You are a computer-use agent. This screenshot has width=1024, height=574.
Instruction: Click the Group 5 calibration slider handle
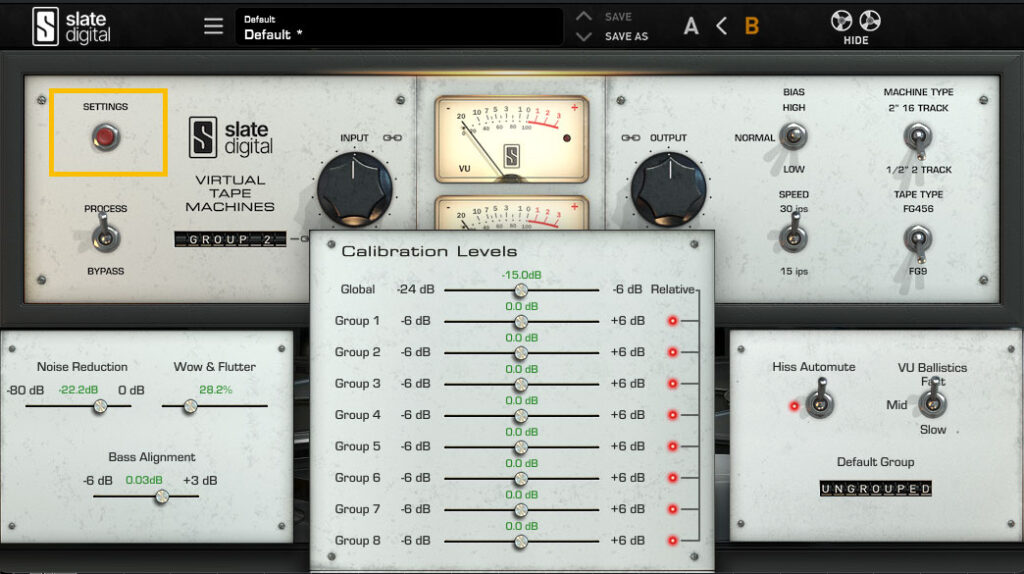pos(520,447)
